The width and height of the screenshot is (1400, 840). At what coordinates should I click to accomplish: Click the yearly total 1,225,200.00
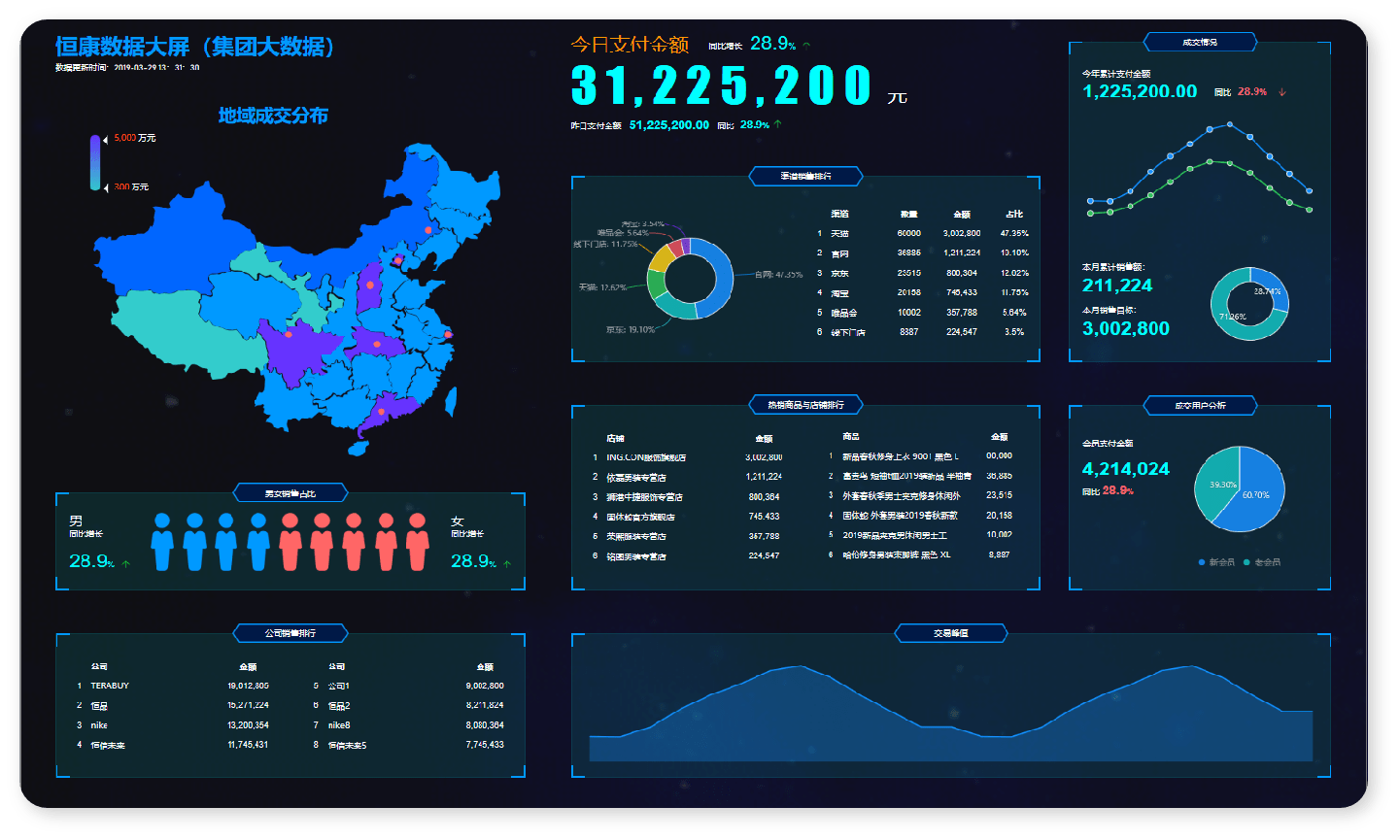click(1140, 91)
